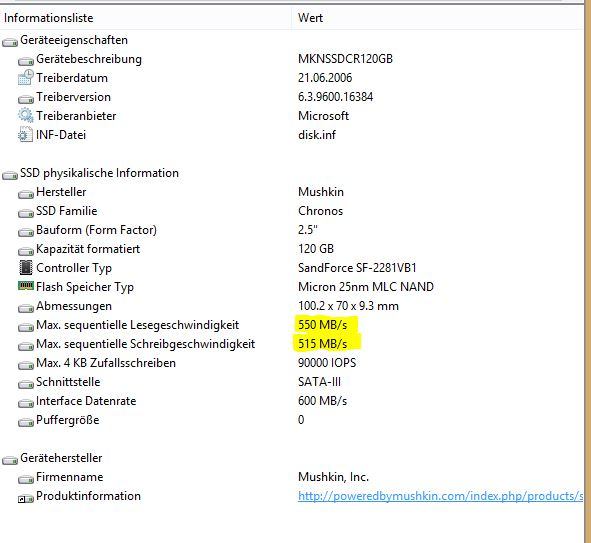Viewport: 591px width, 543px height.
Task: Select the value 90000 IOPS
Action: click(327, 363)
